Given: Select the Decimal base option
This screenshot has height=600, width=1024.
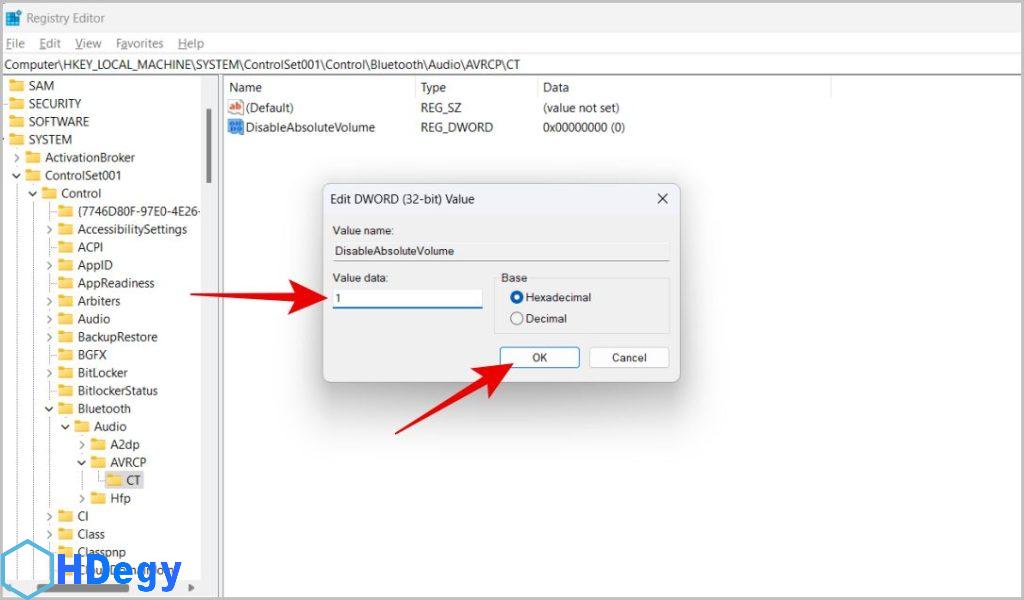Looking at the screenshot, I should 517,318.
